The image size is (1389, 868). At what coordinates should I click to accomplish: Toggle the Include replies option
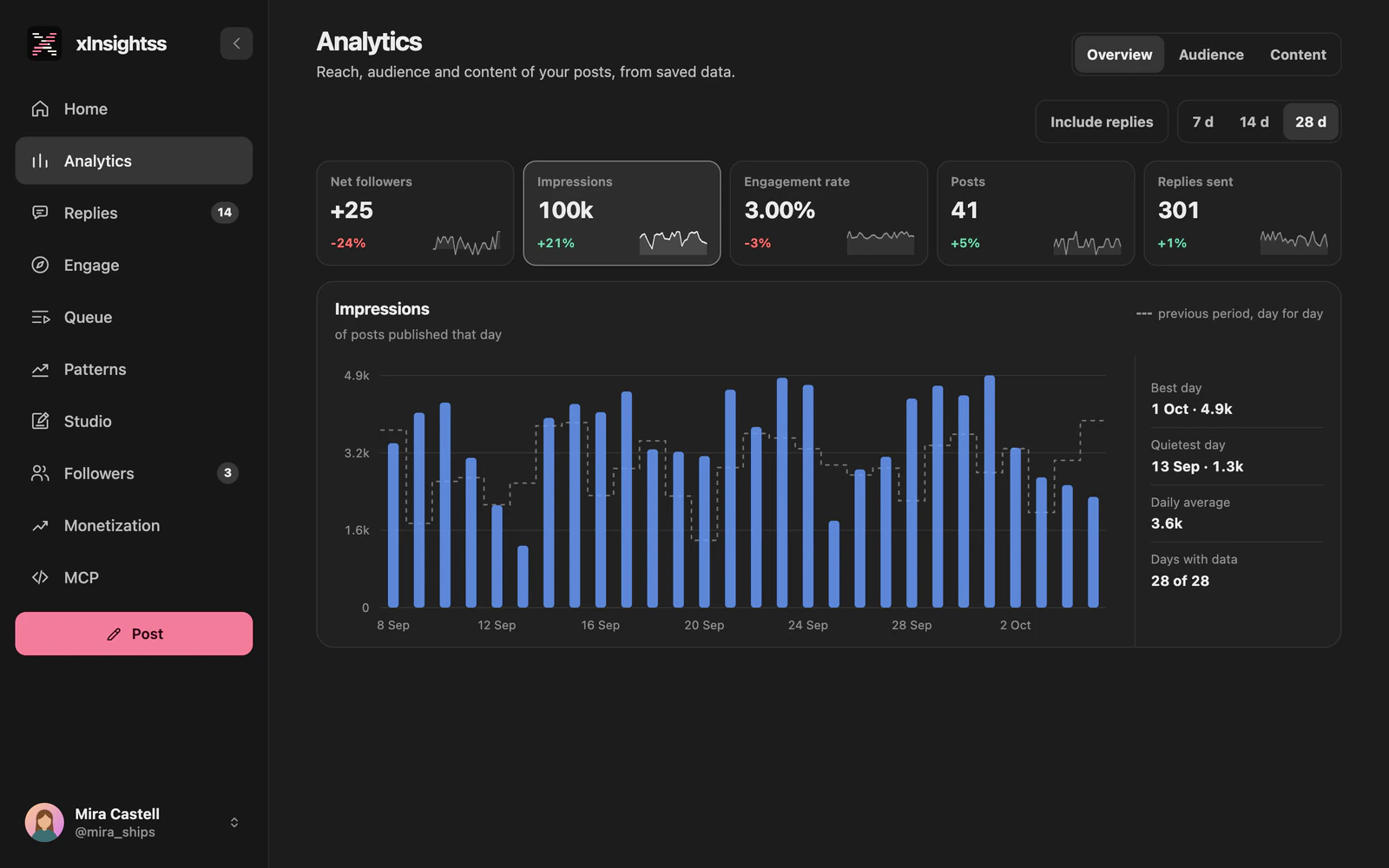click(x=1102, y=122)
